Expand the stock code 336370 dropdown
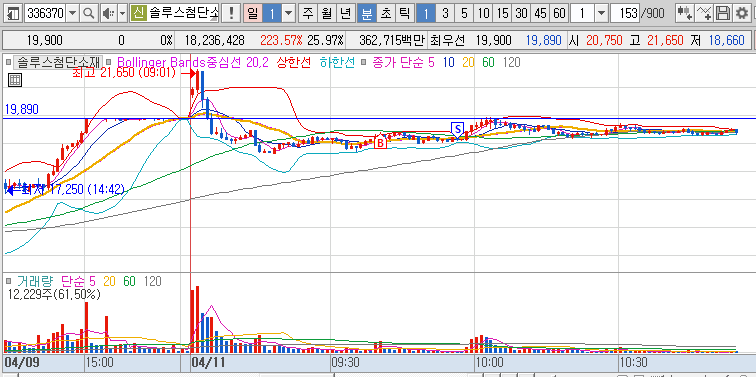 click(x=72, y=13)
